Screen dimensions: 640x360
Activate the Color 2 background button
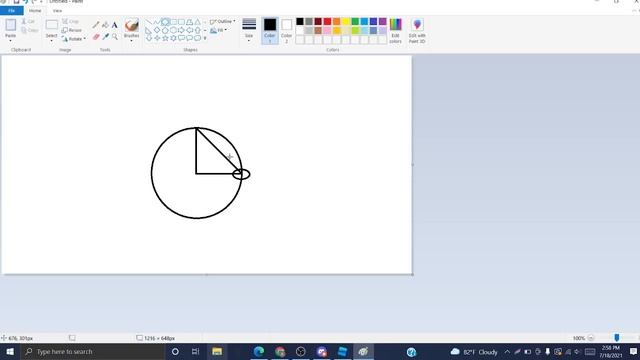pyautogui.click(x=287, y=30)
